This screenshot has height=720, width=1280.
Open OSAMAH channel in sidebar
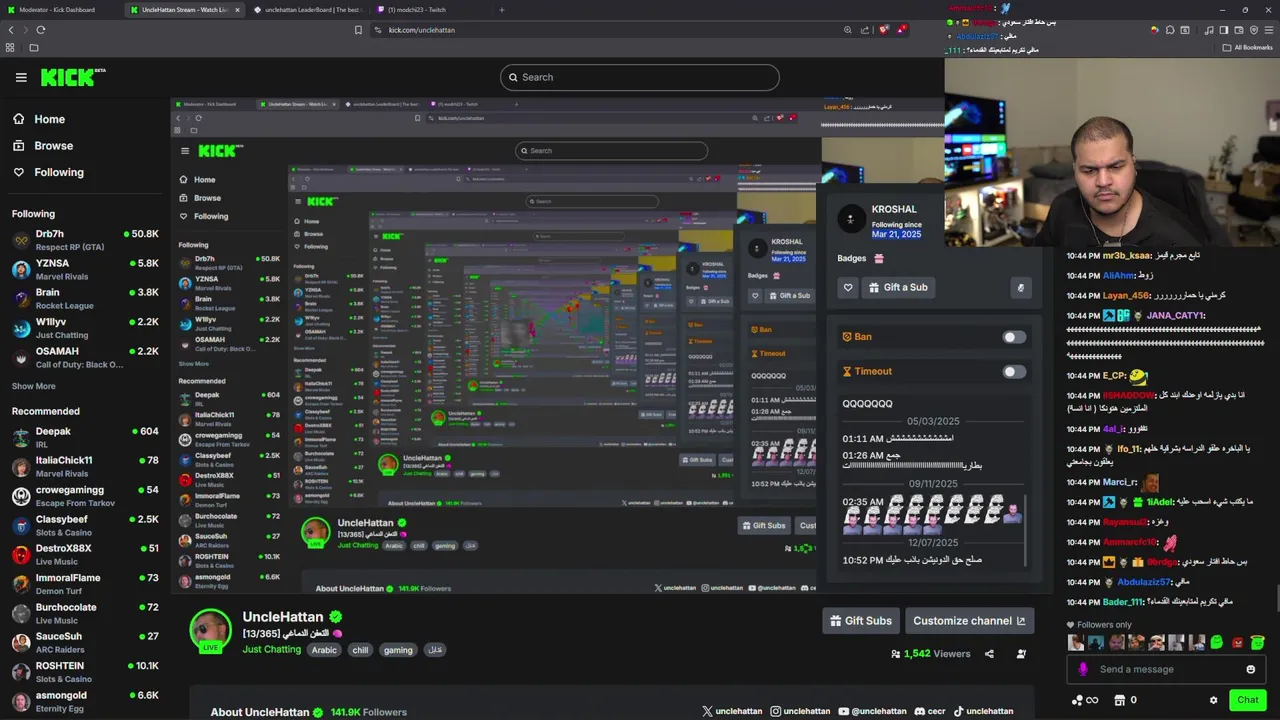(85, 358)
